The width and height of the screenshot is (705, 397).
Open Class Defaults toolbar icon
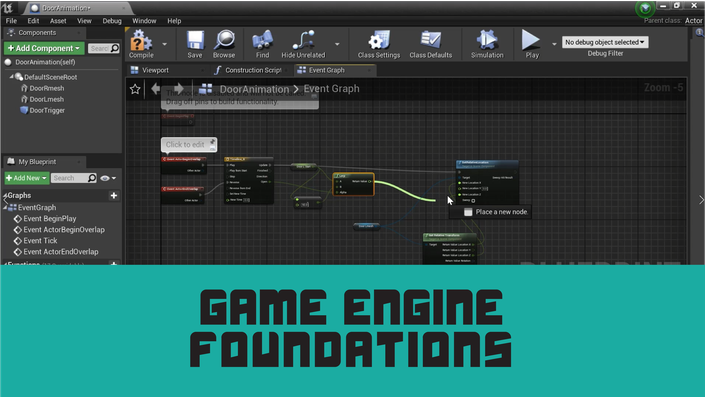pos(431,40)
